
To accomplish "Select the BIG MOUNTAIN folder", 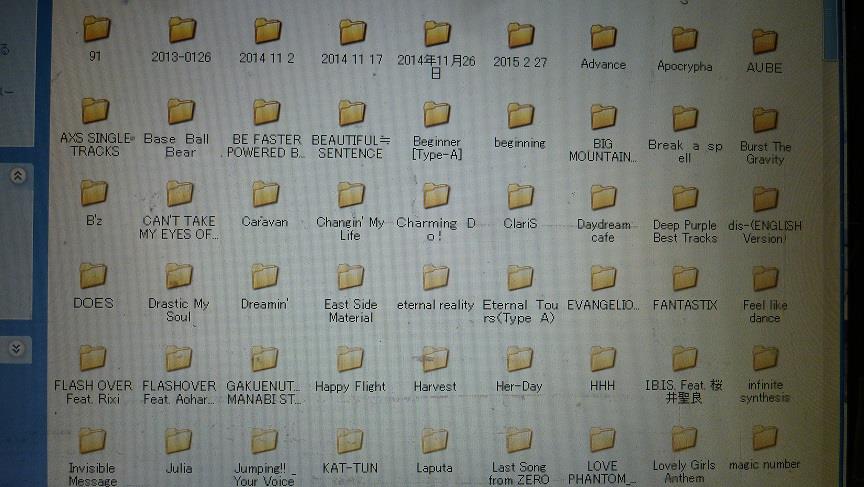I will [x=603, y=117].
